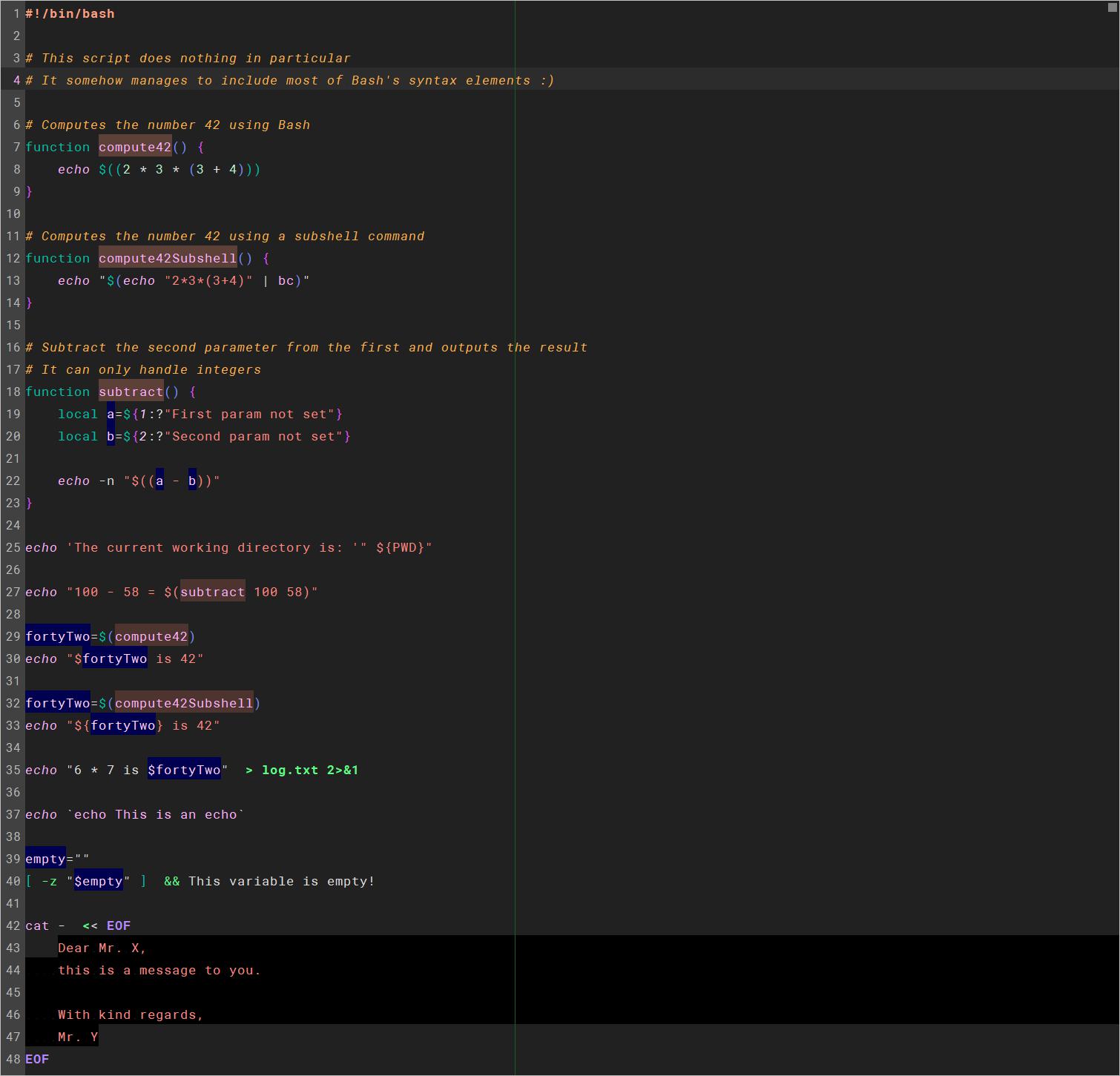
Task: Click the shebang line #!/bin/bash
Action: [x=70, y=13]
